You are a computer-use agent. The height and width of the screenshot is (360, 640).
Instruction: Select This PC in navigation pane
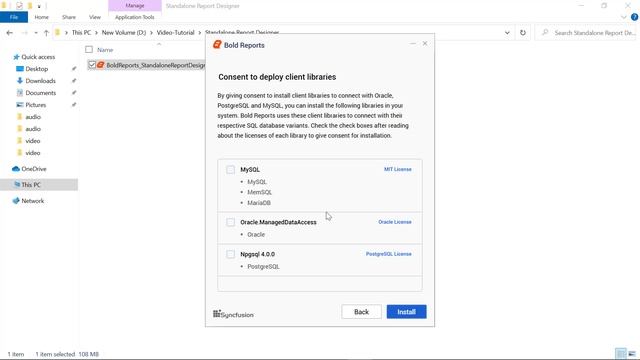[x=31, y=184]
